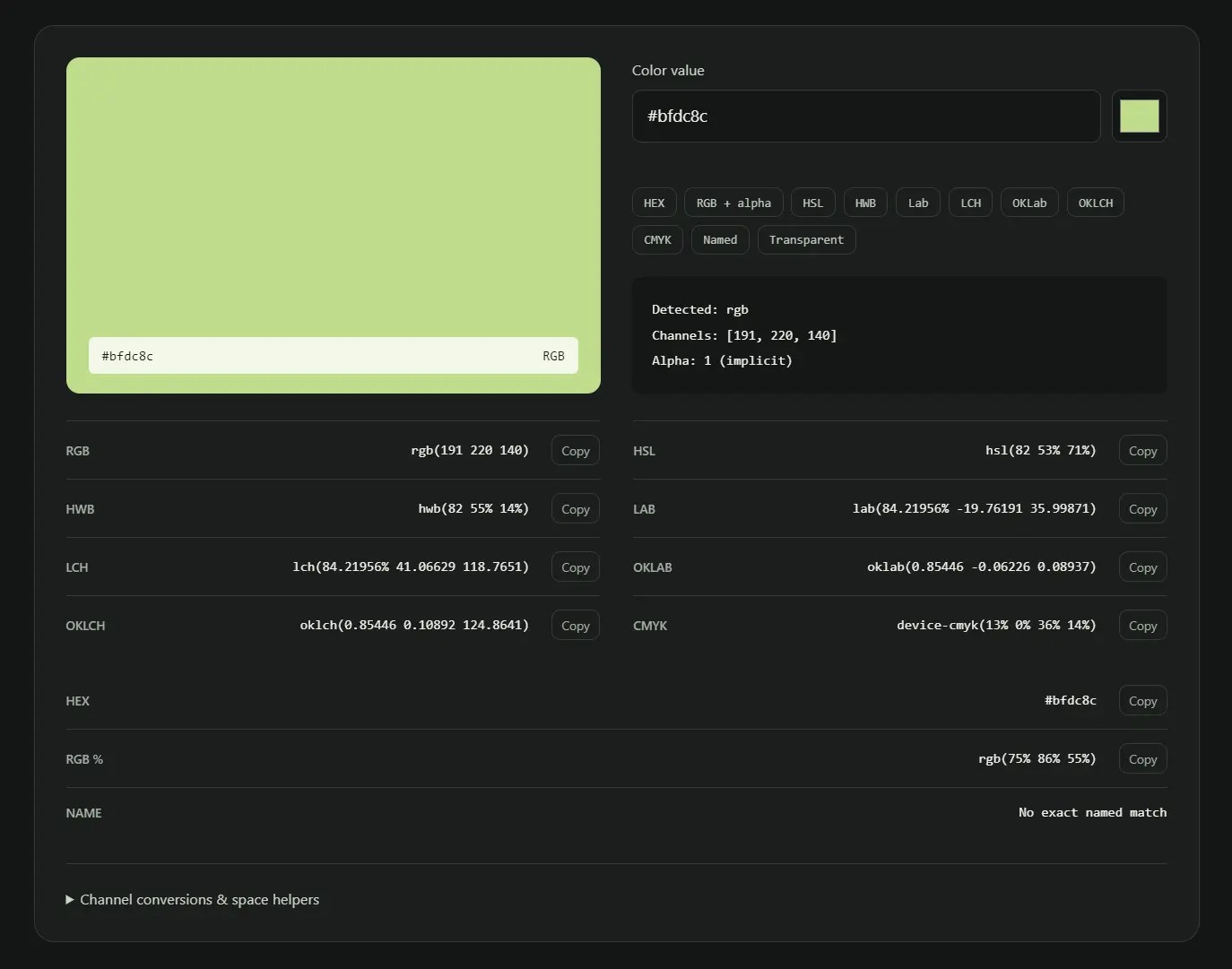
Task: Click the lch(84.21956% 41.06629 118.7651) text
Action: tap(411, 567)
